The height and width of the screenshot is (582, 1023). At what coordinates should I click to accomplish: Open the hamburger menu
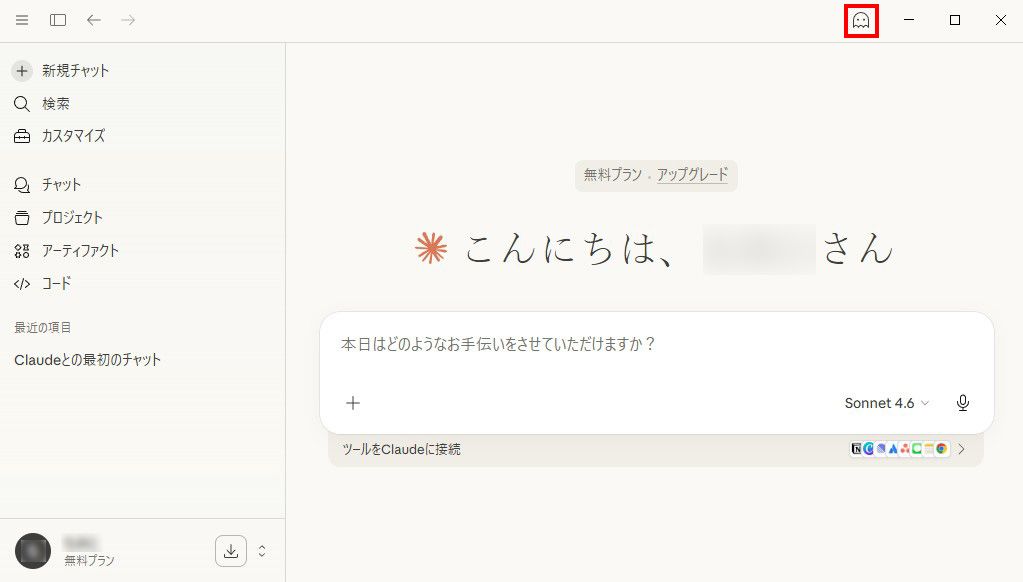(21, 19)
